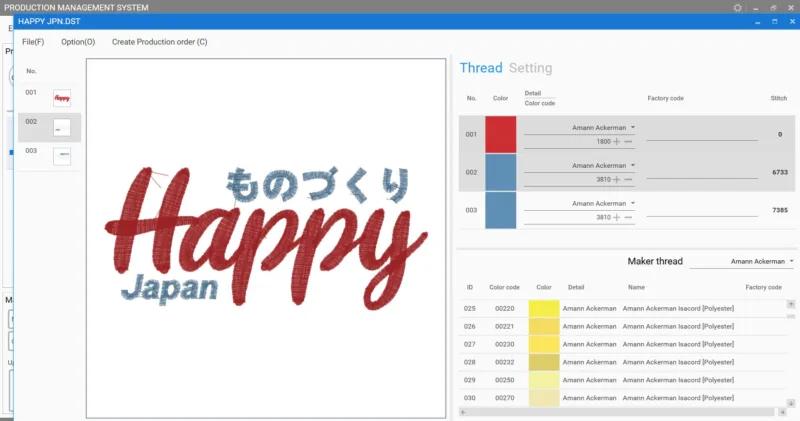Switch to the Setting tab
800x421 pixels.
(x=531, y=68)
